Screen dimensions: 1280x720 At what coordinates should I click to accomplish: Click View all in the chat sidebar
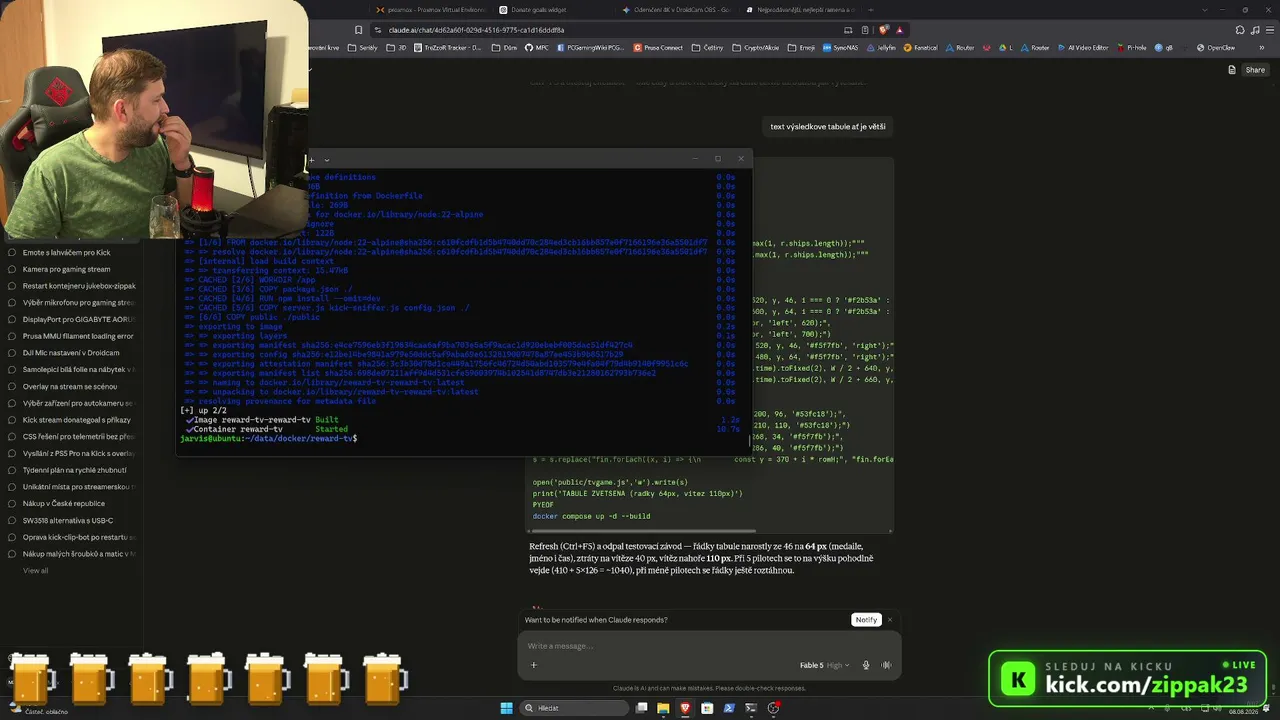pyautogui.click(x=36, y=571)
